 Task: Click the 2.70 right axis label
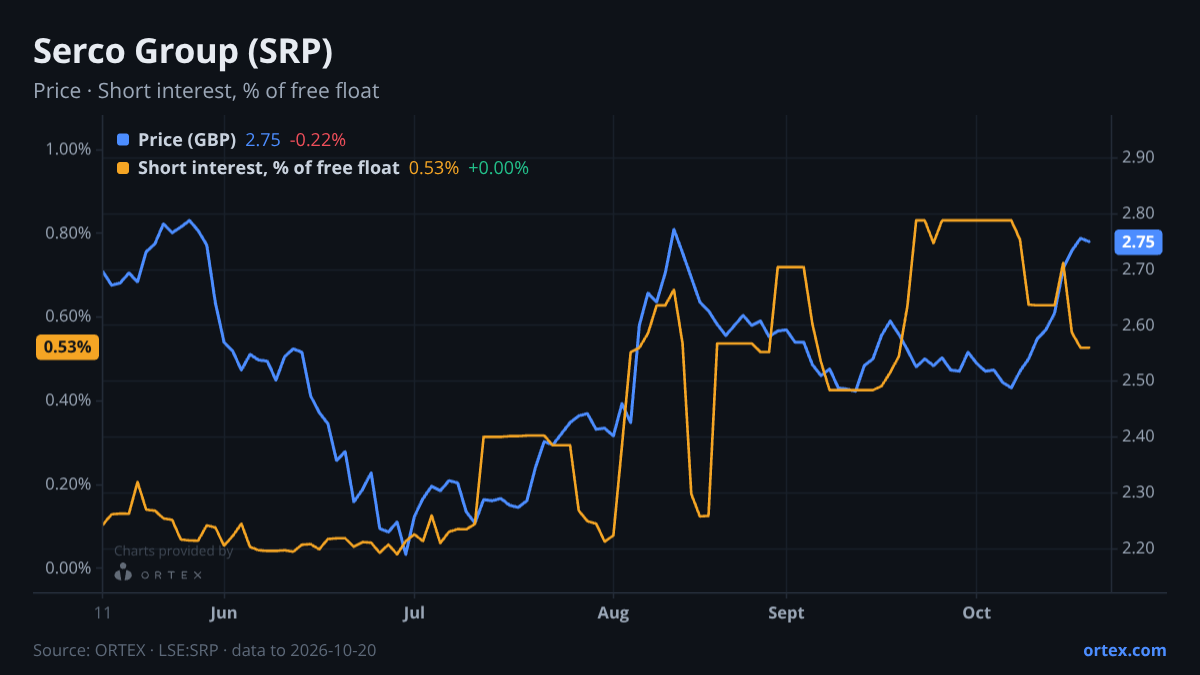(1139, 269)
